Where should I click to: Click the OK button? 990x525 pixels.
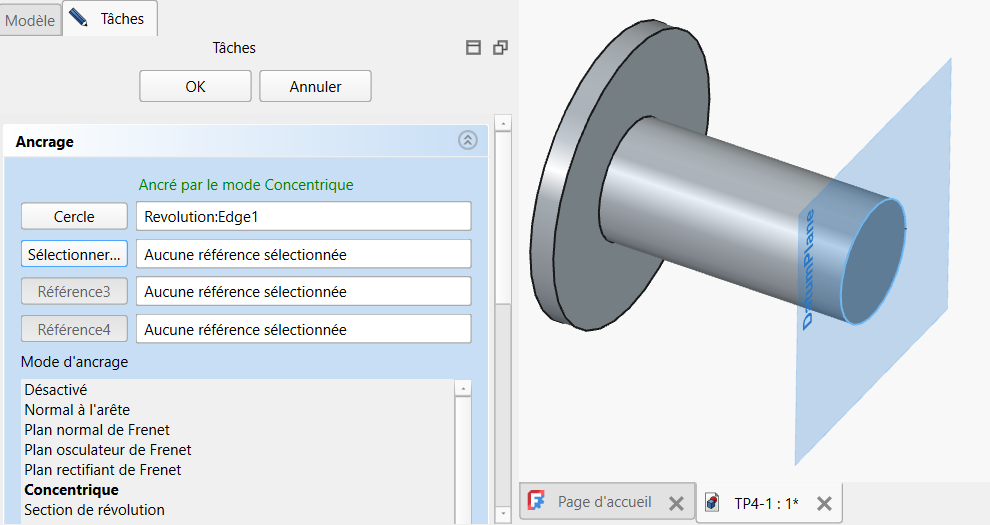click(195, 86)
